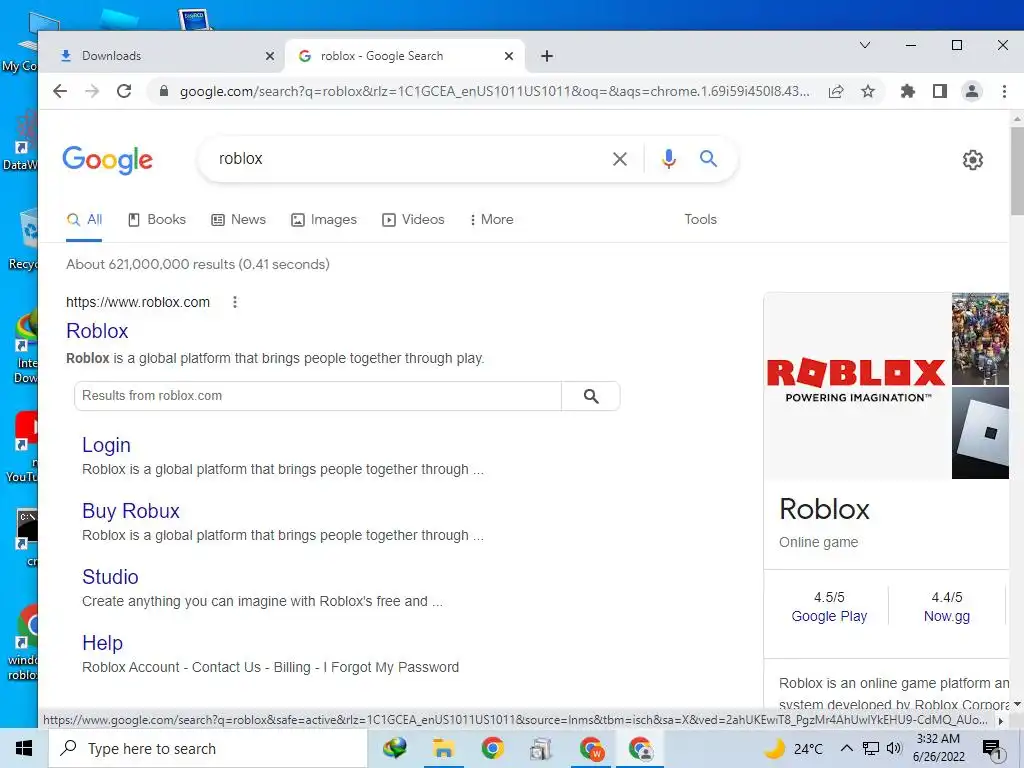Image resolution: width=1024 pixels, height=768 pixels.
Task: Open the dark Roblox icon thumbnail
Action: pos(980,433)
